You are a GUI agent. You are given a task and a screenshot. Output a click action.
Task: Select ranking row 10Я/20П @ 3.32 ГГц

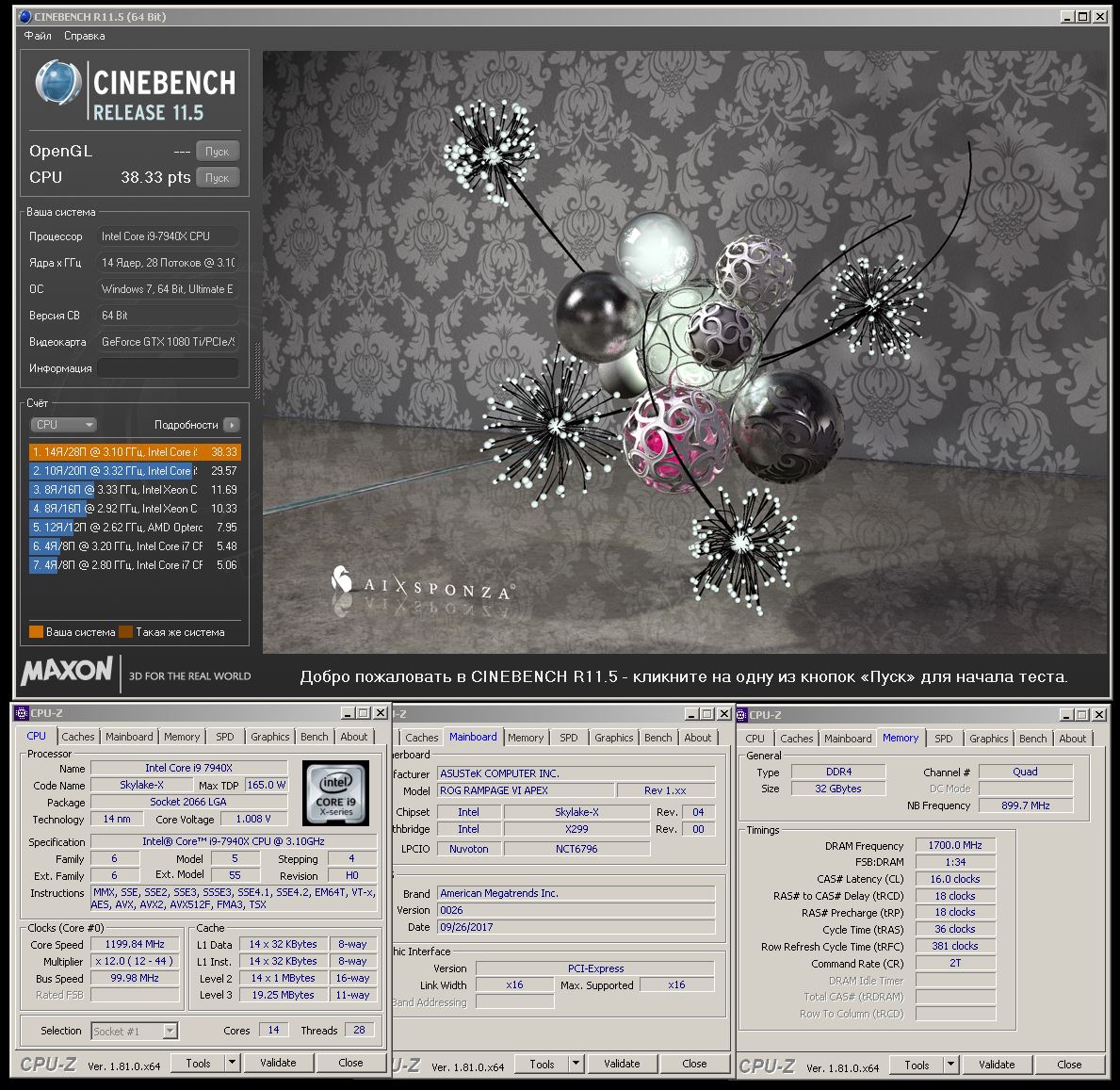point(135,471)
